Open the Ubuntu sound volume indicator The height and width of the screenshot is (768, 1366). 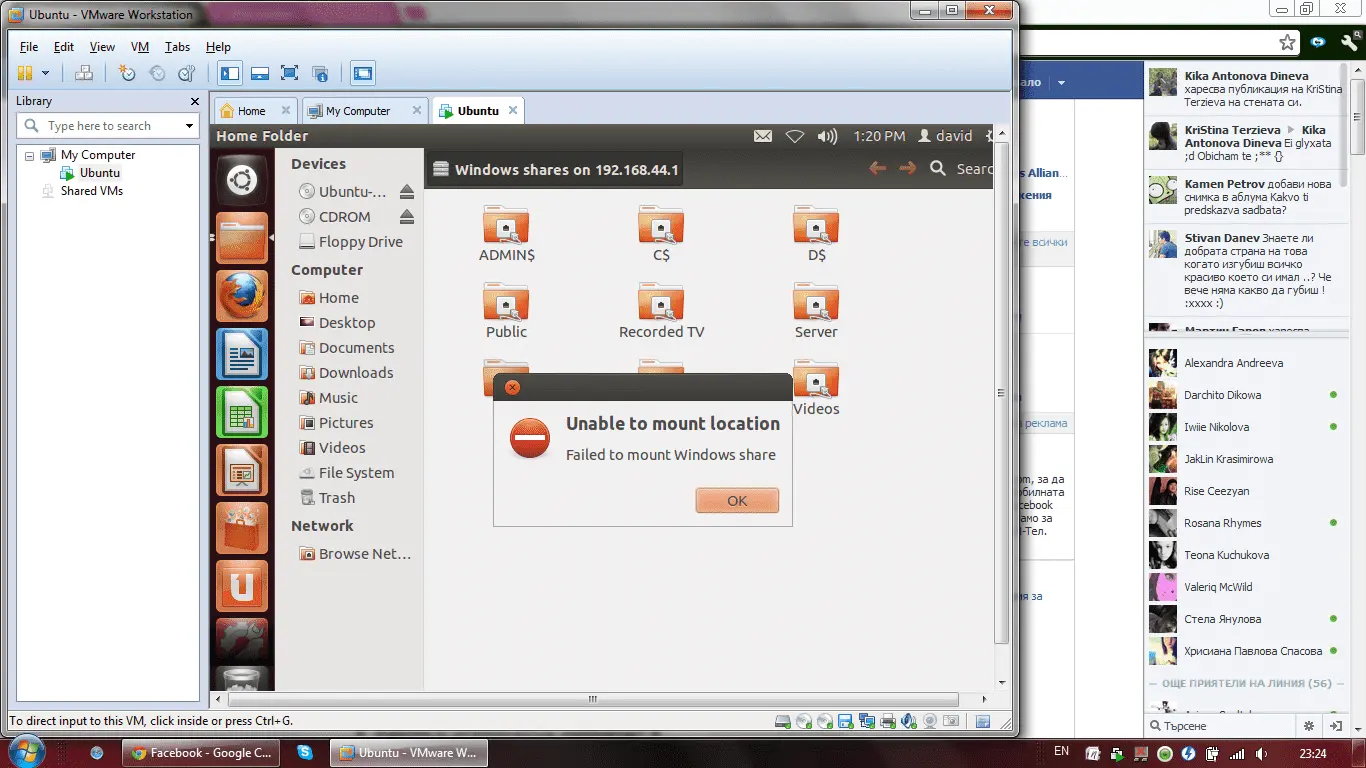[827, 136]
